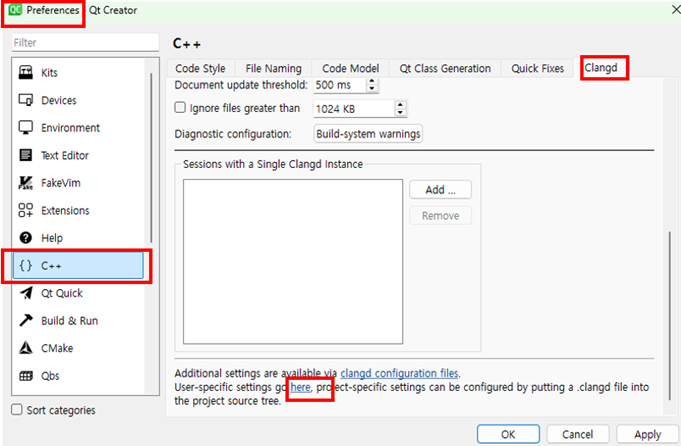Select the Clangd tab
This screenshot has width=681, height=446.
pos(601,68)
